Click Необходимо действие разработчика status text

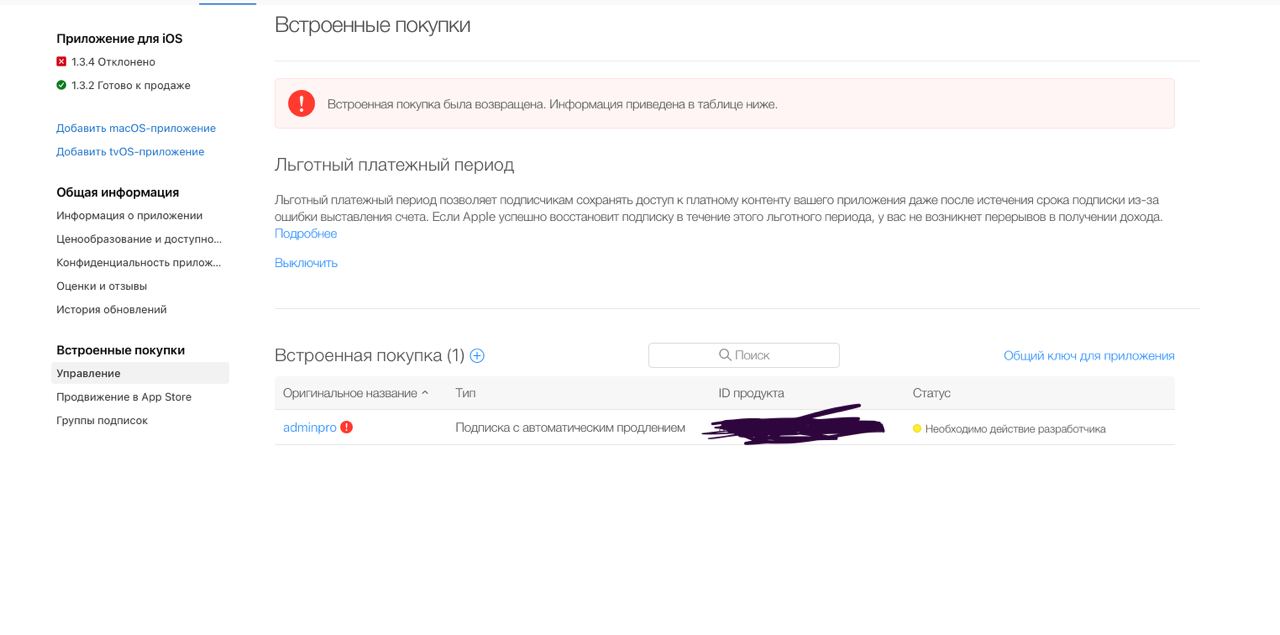1015,428
